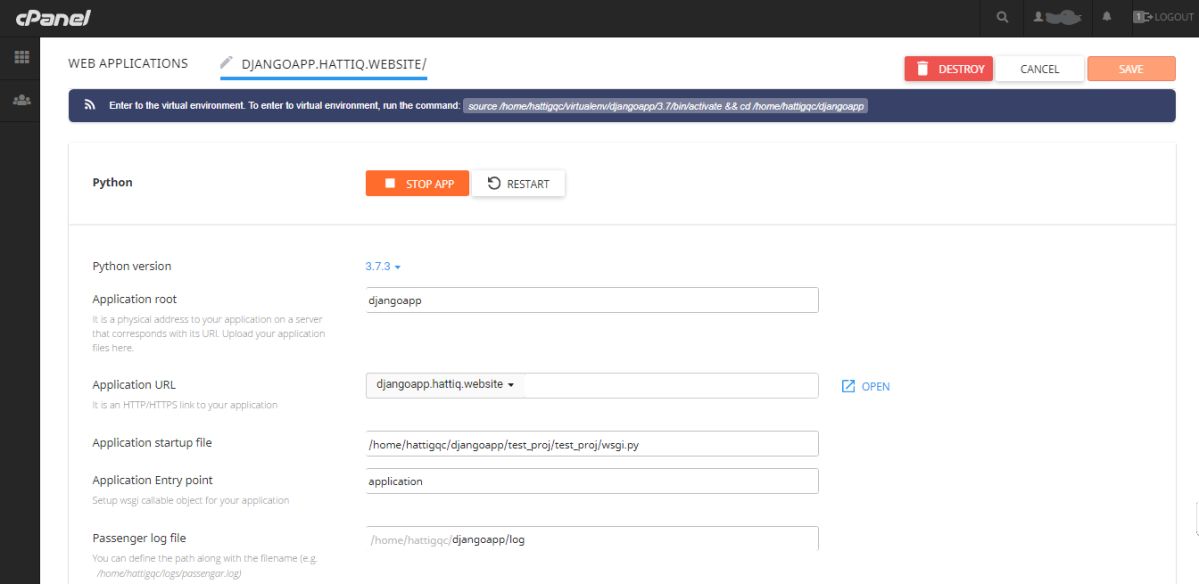The height and width of the screenshot is (584, 1199).
Task: Click 'It is an HTTP/HTTPS link' hint text
Action: [x=184, y=405]
